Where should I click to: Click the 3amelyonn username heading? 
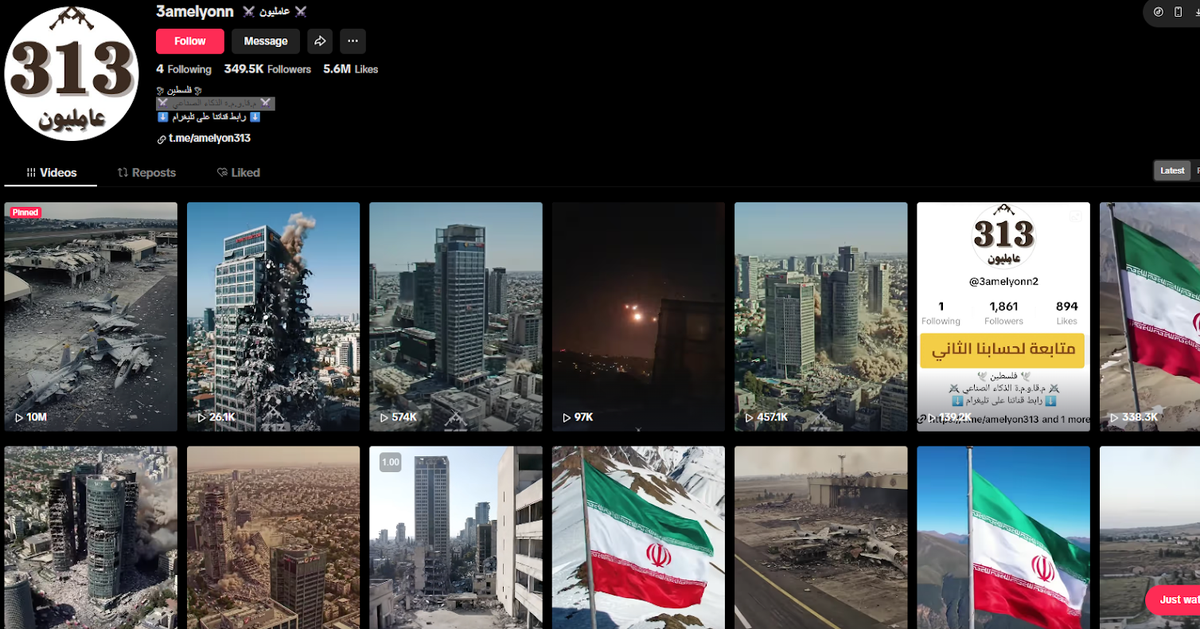pyautogui.click(x=195, y=11)
